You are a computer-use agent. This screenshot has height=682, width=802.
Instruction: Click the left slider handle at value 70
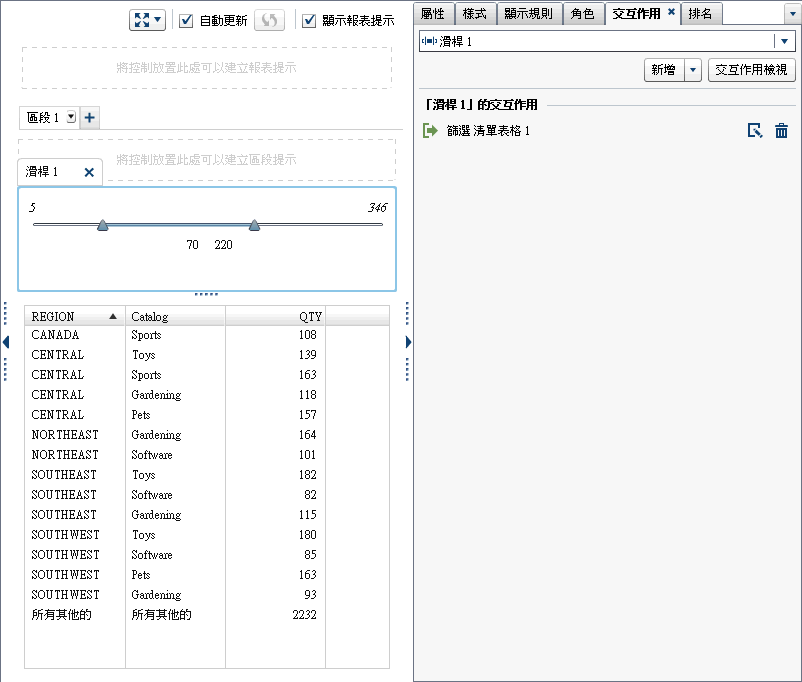pos(104,226)
